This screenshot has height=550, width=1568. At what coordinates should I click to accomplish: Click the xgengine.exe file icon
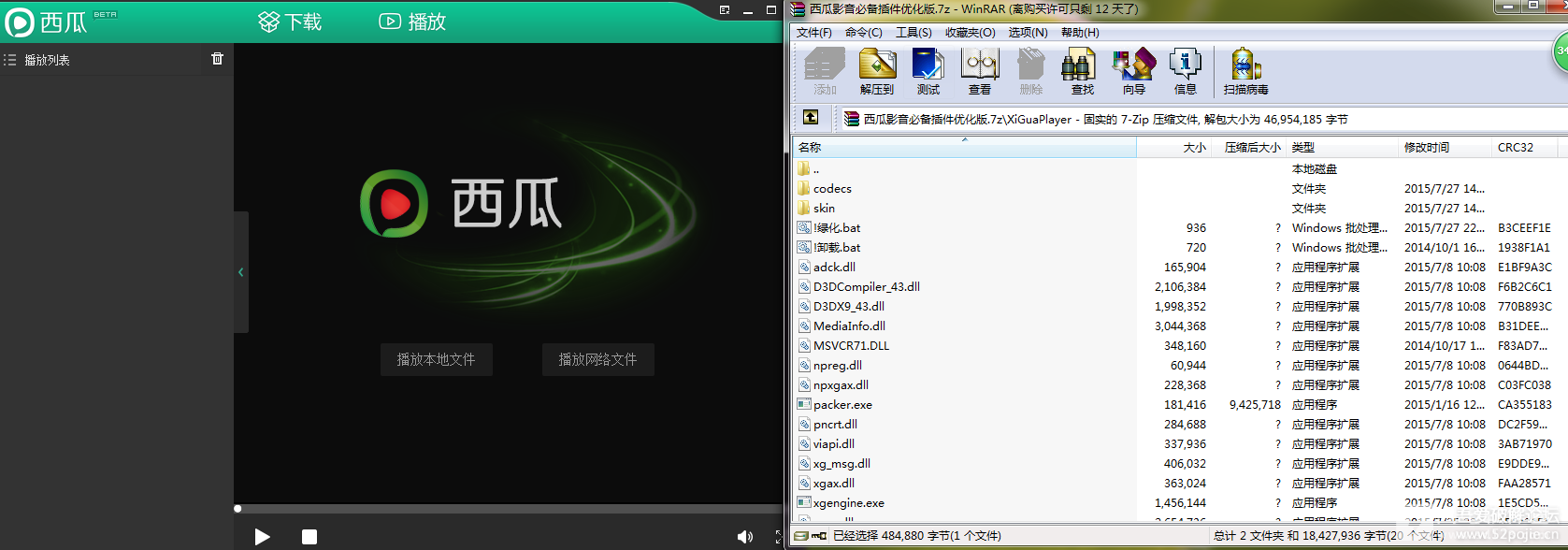[x=804, y=502]
